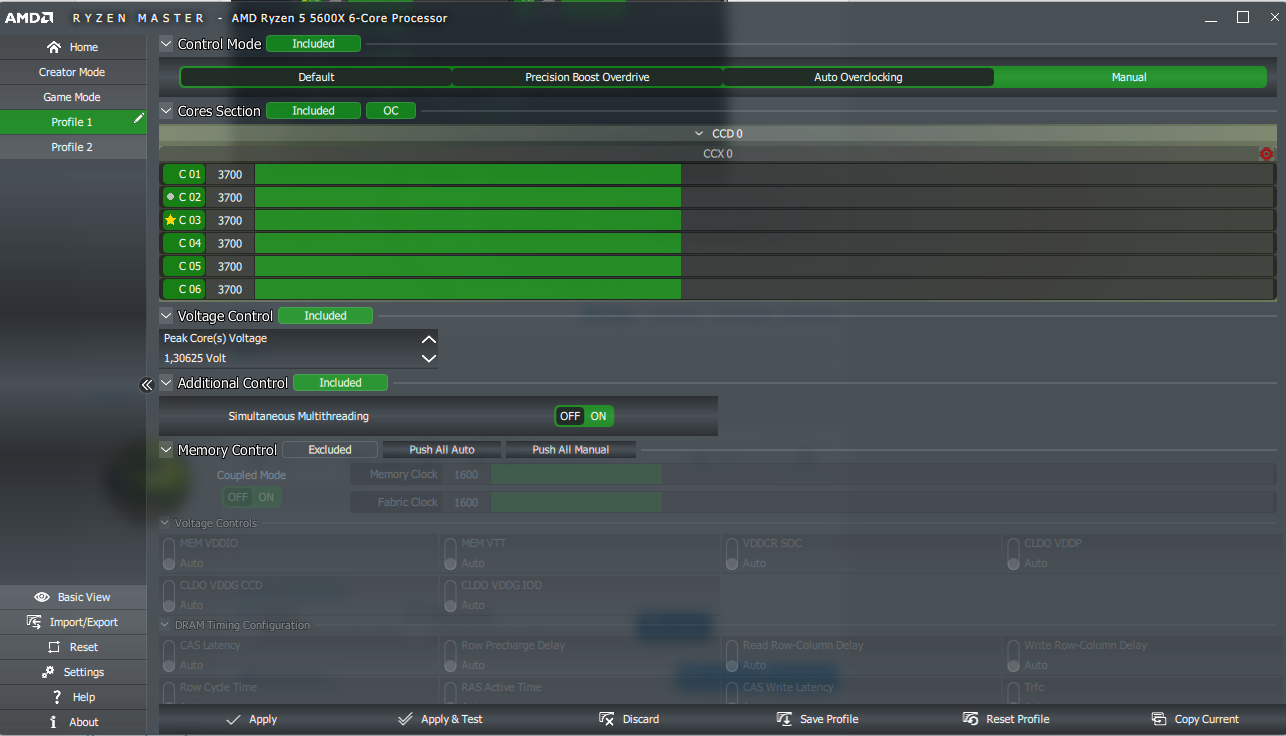This screenshot has height=736, width=1286.
Task: Select the Manual control mode
Action: tap(1130, 77)
